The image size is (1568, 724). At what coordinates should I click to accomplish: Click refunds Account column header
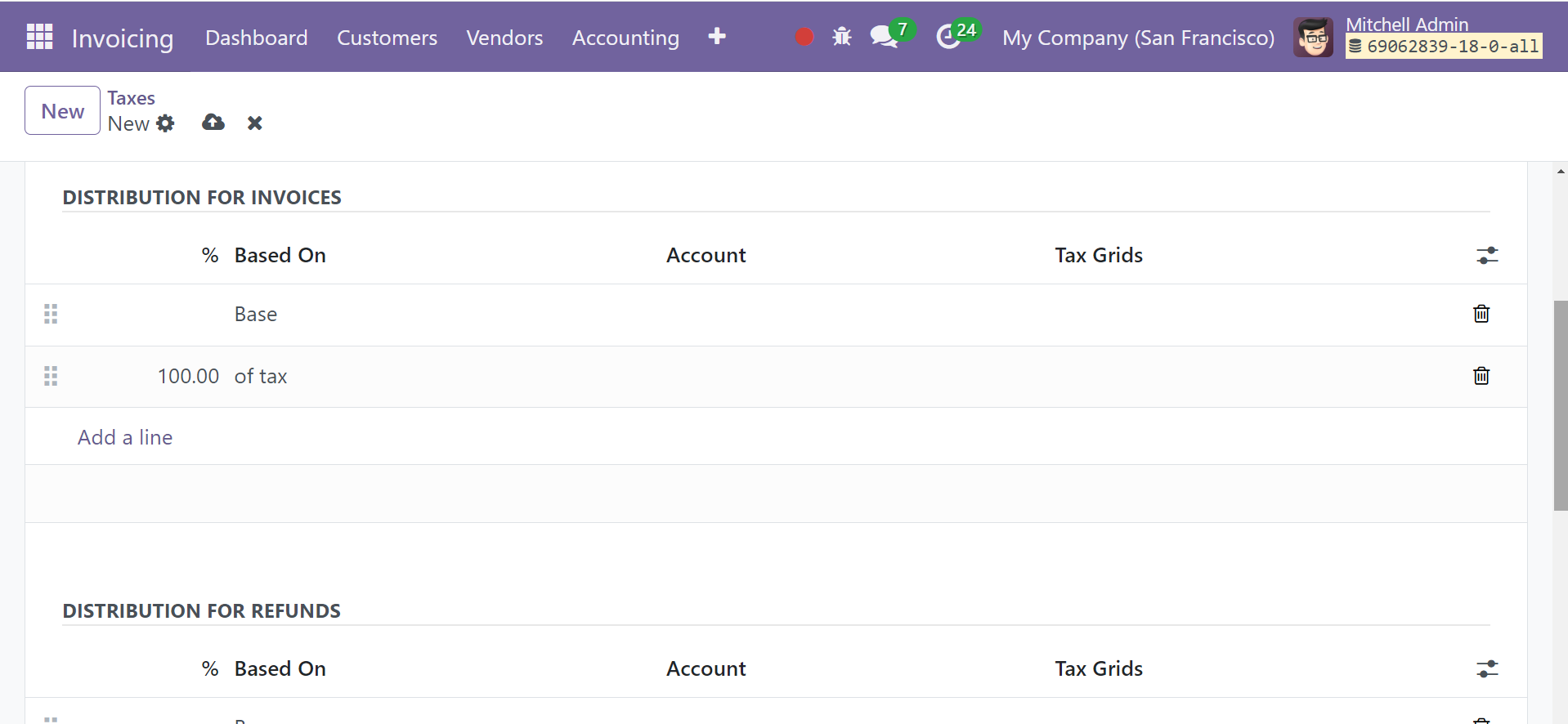(x=706, y=669)
